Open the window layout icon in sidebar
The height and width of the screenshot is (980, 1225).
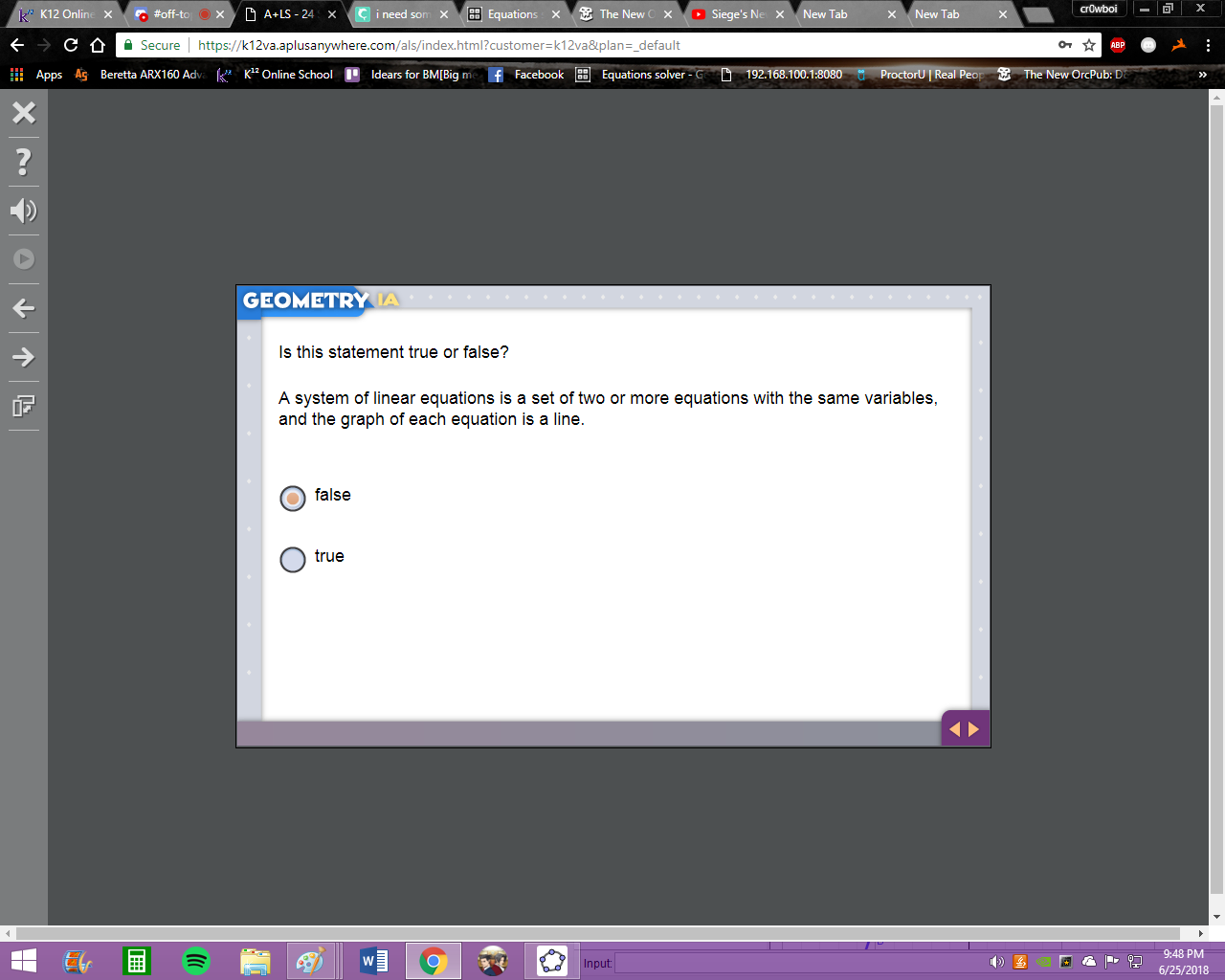(24, 406)
